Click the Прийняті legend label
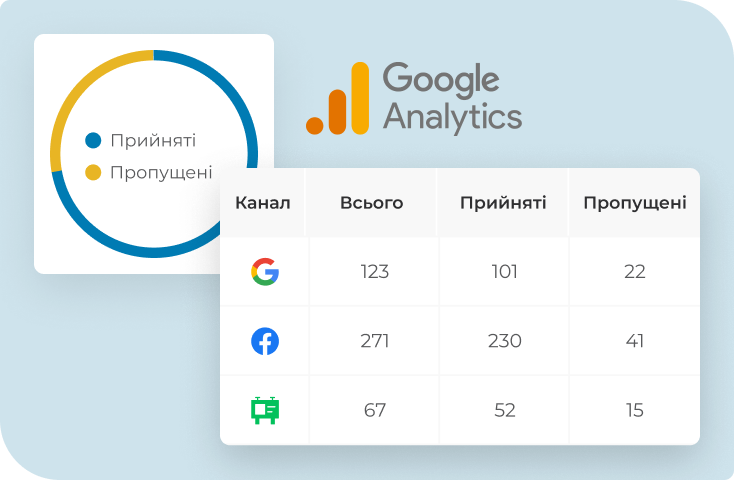The image size is (734, 480). [x=153, y=140]
